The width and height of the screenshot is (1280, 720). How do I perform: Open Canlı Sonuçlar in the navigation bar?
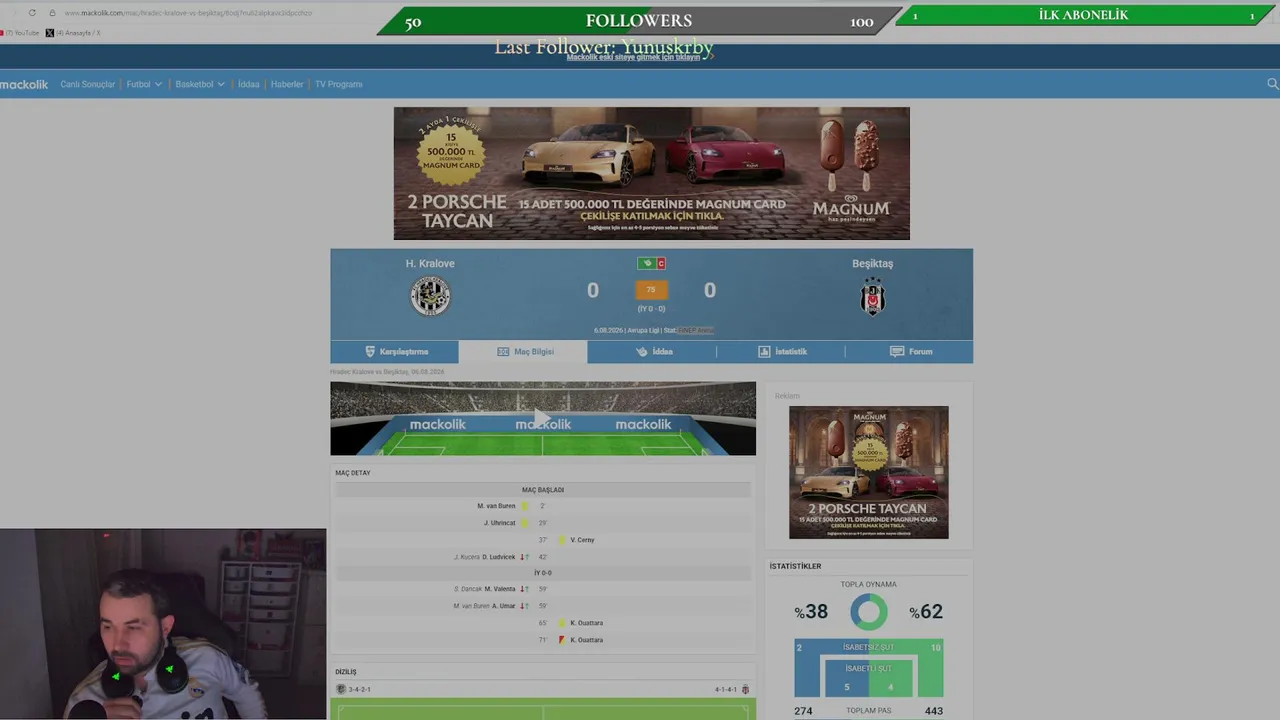(88, 85)
